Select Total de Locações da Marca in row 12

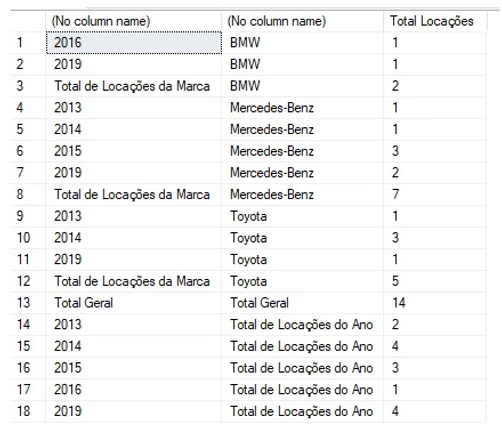134,281
